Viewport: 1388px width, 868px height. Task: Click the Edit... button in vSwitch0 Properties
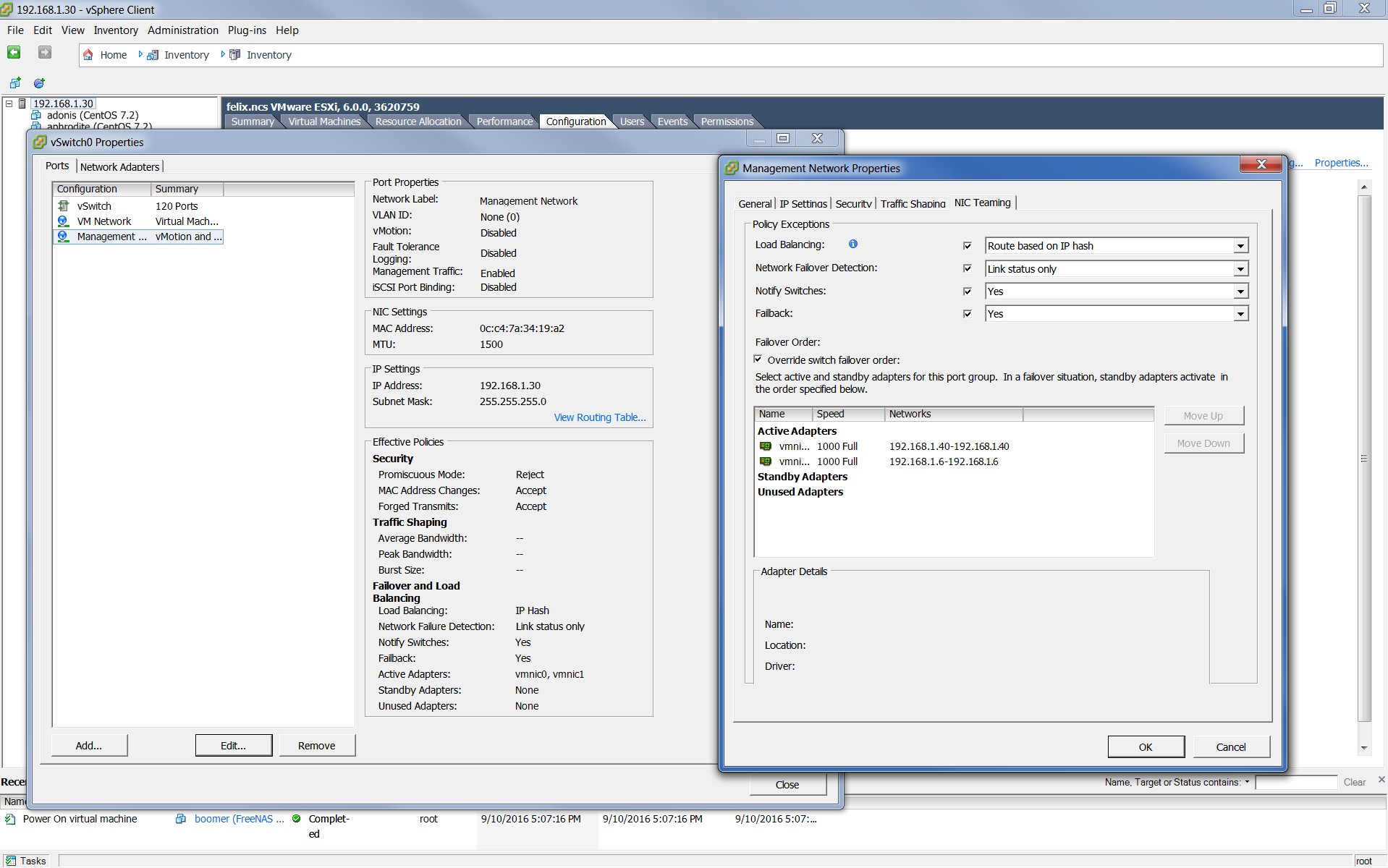[233, 746]
